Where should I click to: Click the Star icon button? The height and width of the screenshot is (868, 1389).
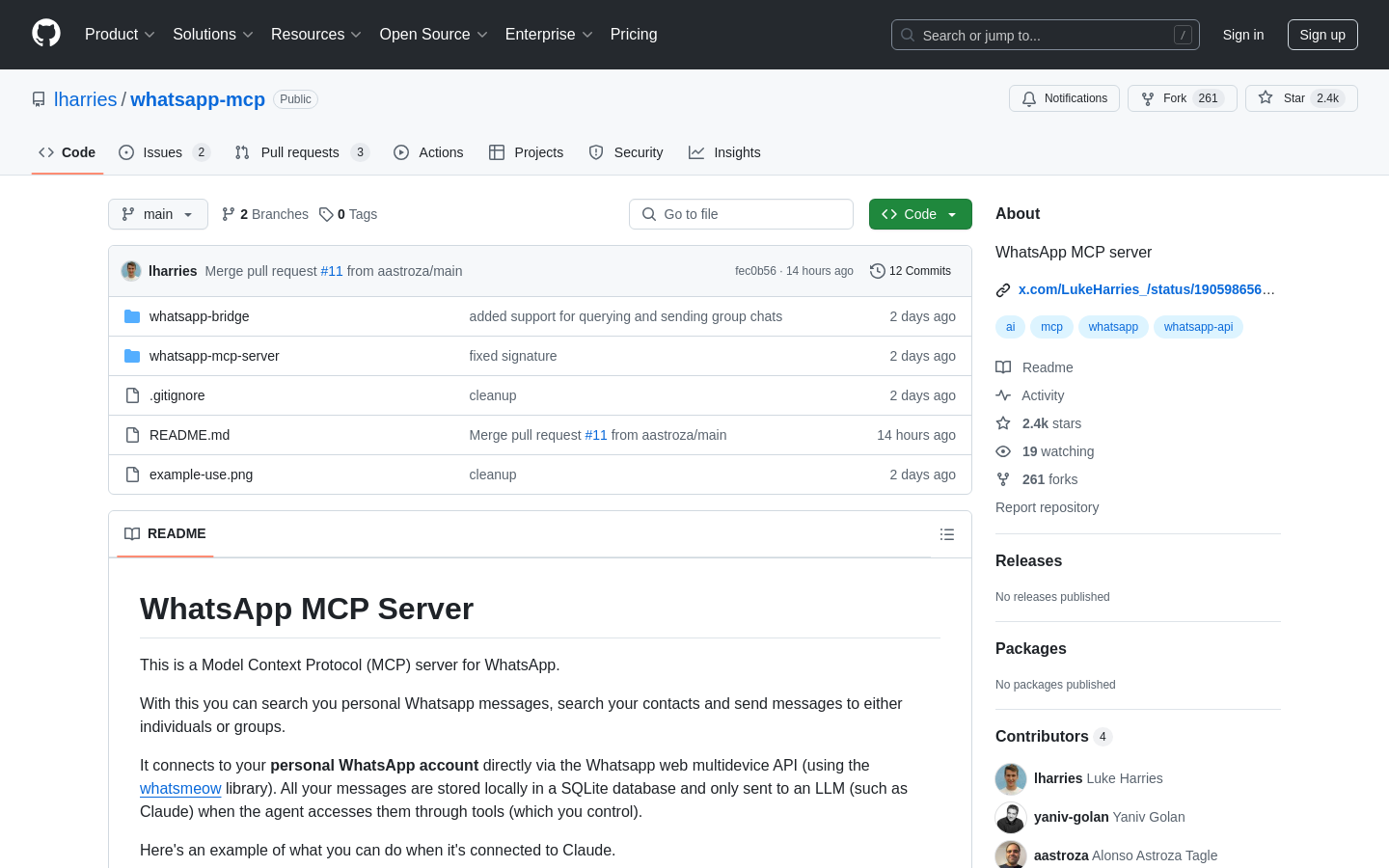(1301, 98)
